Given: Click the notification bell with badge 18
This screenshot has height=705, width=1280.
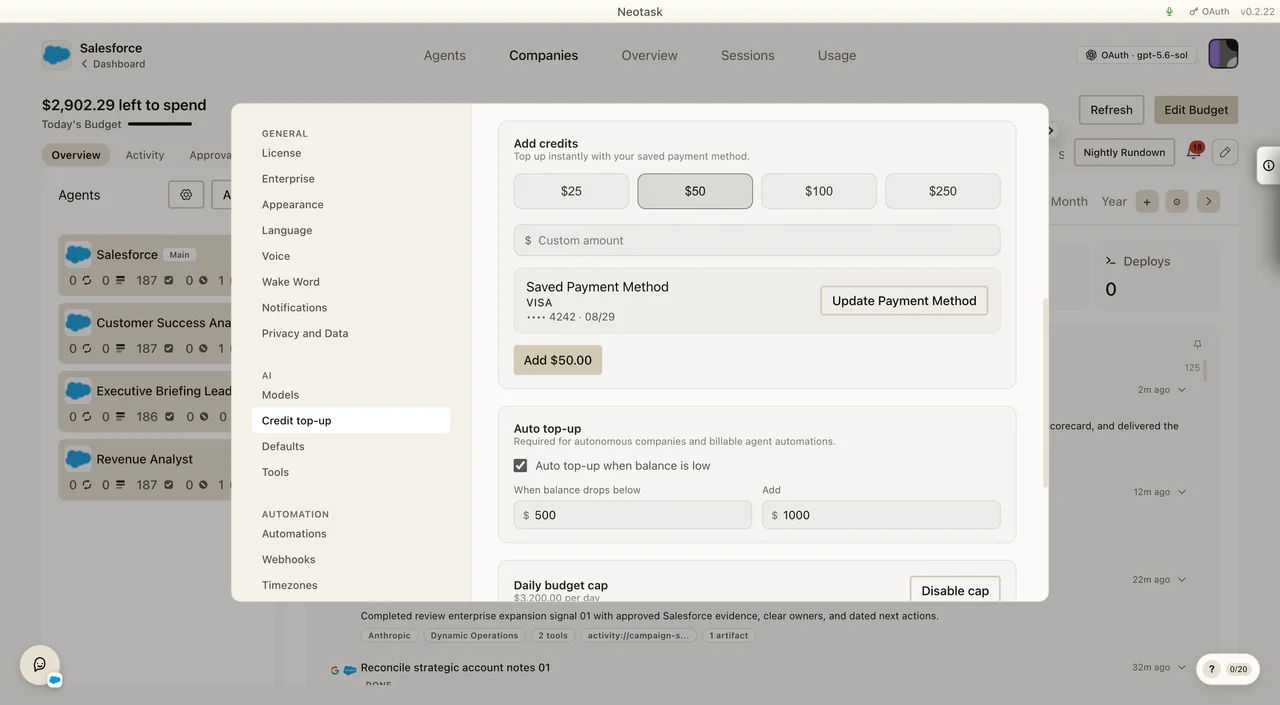Looking at the screenshot, I should (x=1193, y=152).
